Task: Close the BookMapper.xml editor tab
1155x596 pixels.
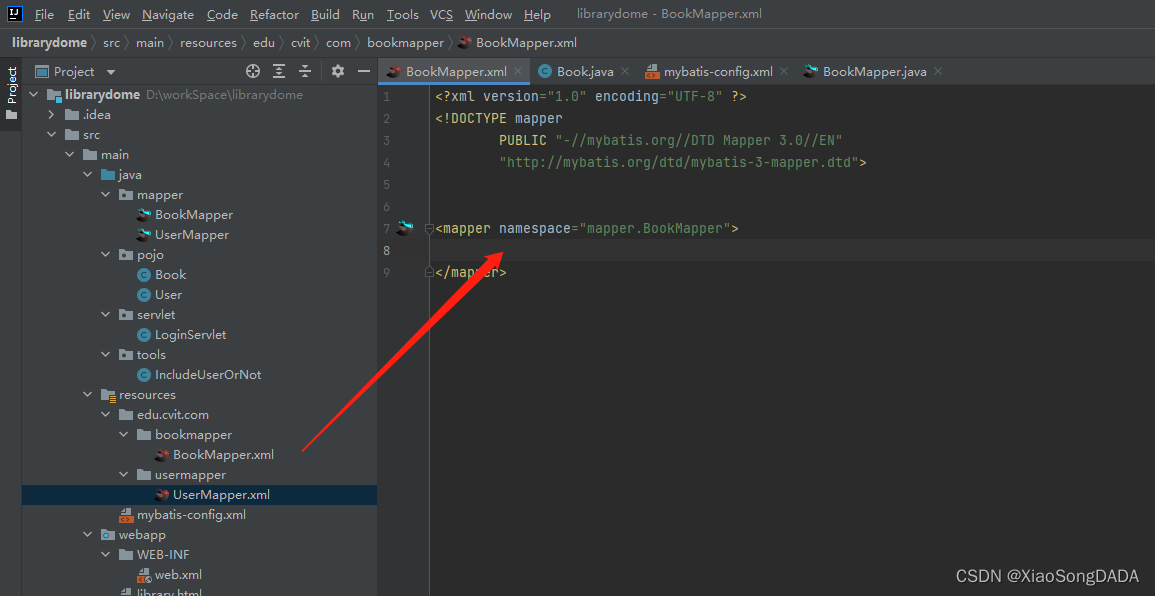Action: [518, 71]
